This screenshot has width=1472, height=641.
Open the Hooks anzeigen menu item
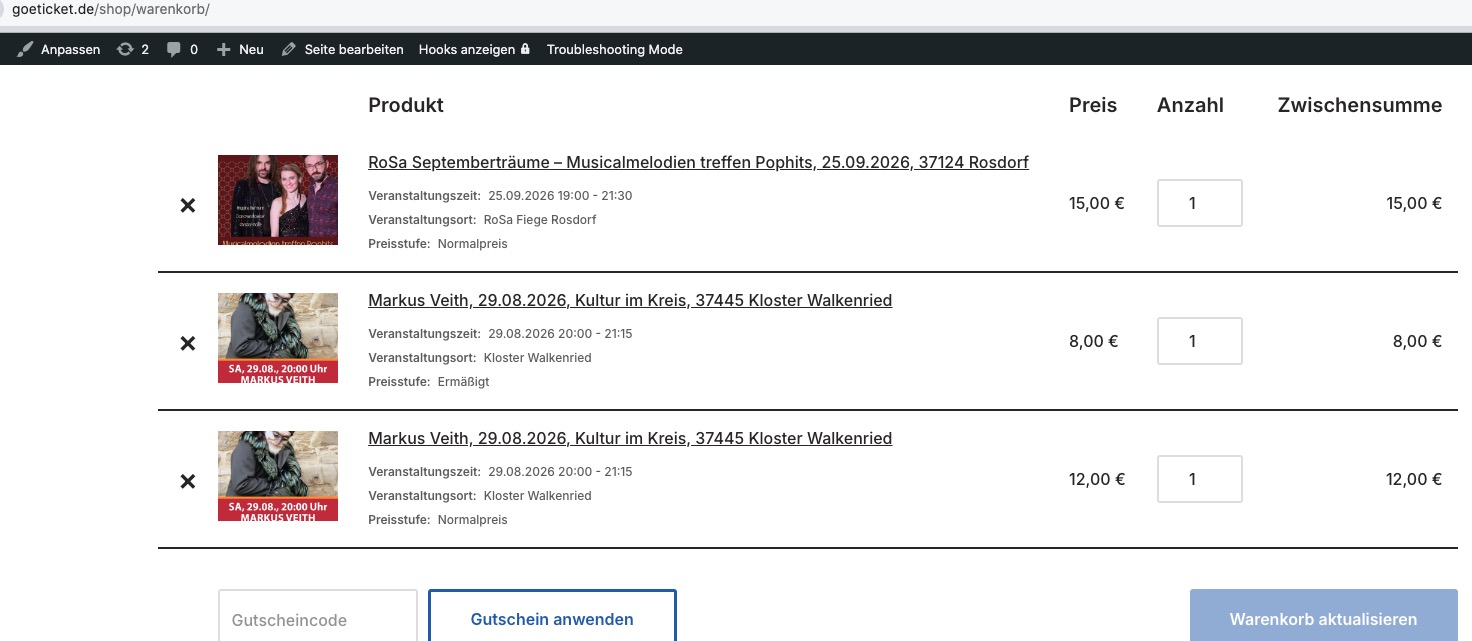click(467, 49)
